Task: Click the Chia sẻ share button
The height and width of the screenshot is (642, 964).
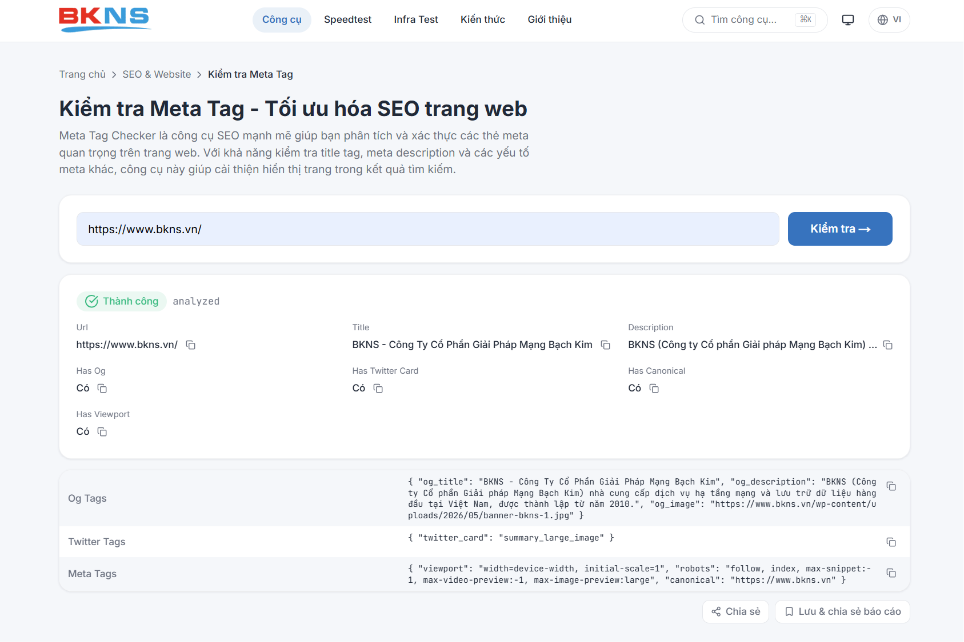Action: coord(735,612)
